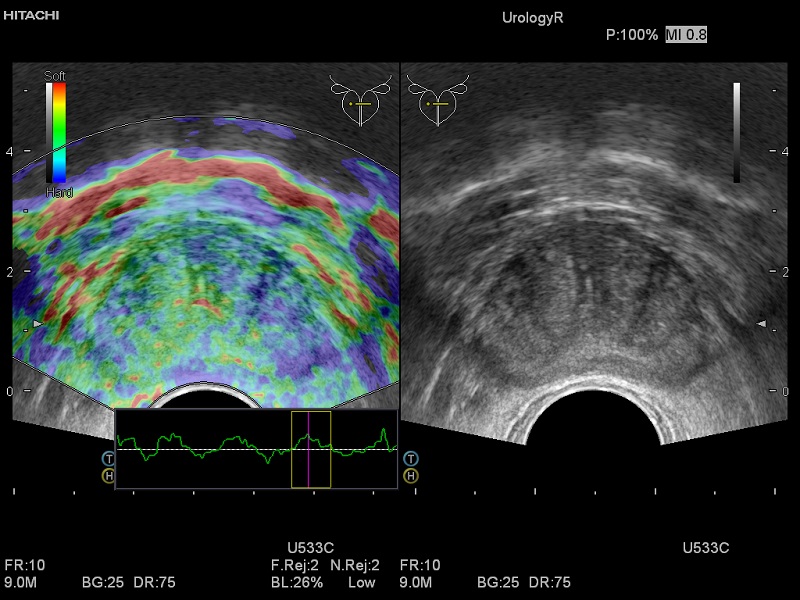Select the prostate body mark on elastography image
This screenshot has width=800, height=600.
coord(357,100)
